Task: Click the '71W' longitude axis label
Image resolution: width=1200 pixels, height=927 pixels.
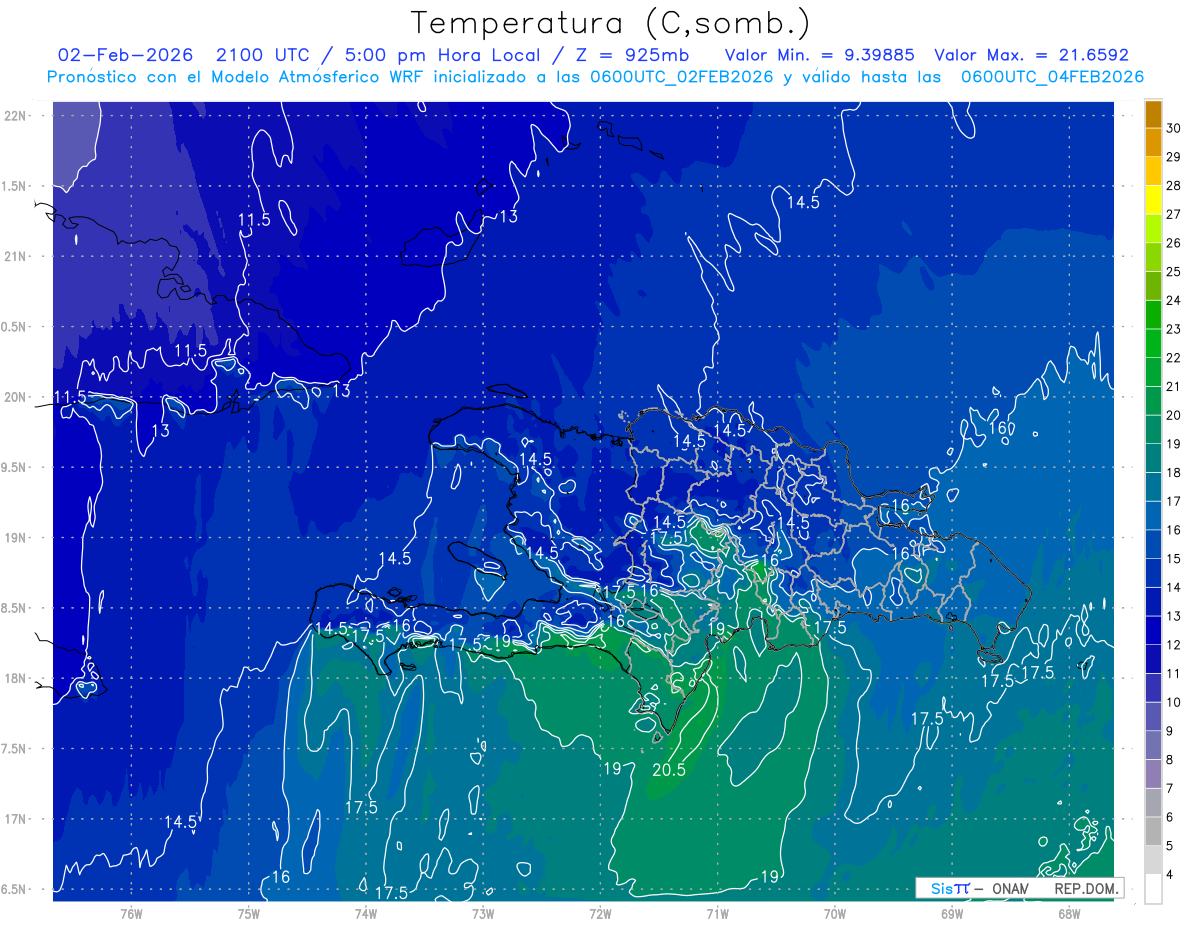Action: [717, 914]
